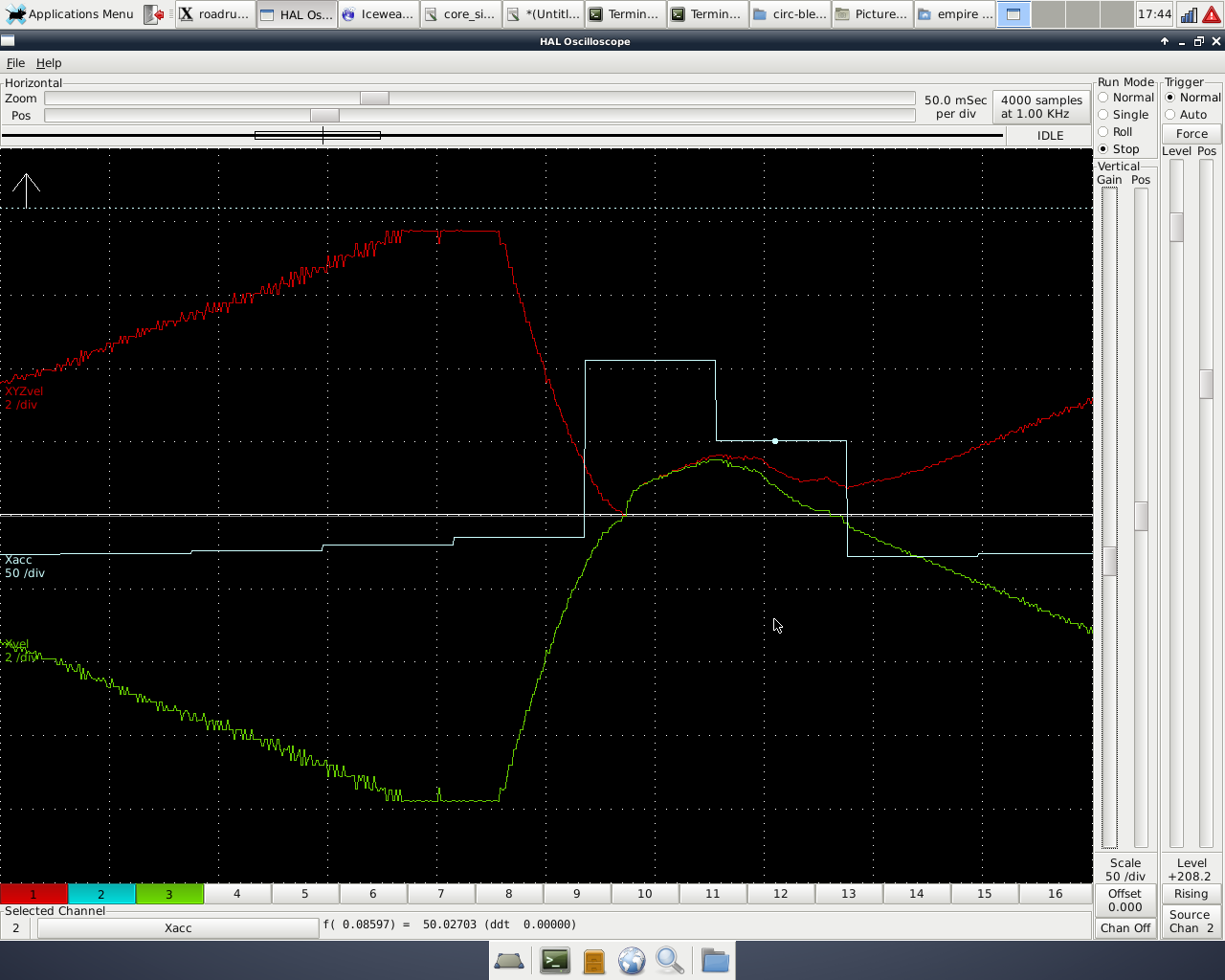Click the Chan Off button
Viewport: 1225px width, 980px height.
(x=1125, y=927)
